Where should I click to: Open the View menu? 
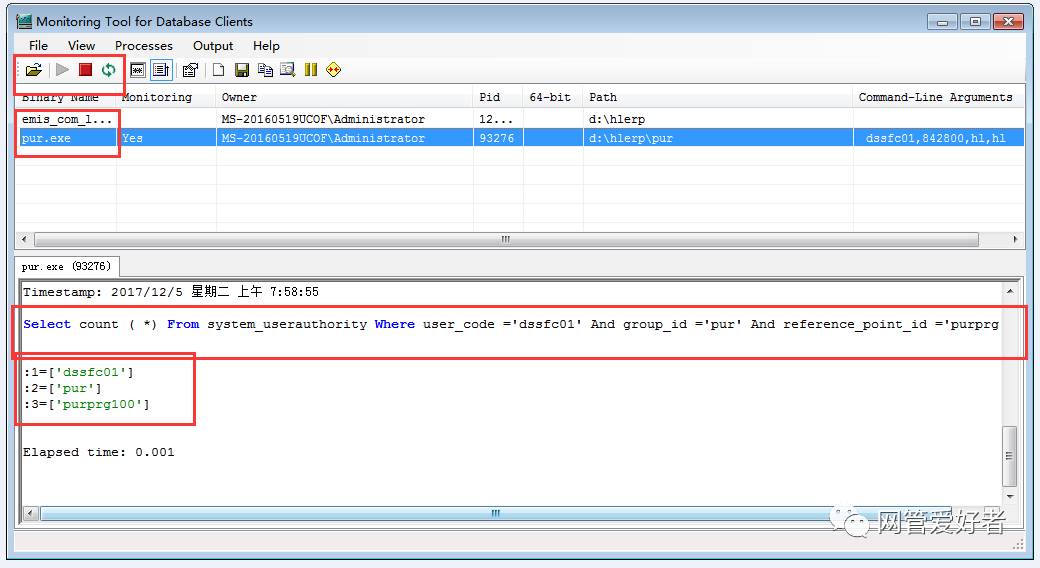tap(82, 46)
